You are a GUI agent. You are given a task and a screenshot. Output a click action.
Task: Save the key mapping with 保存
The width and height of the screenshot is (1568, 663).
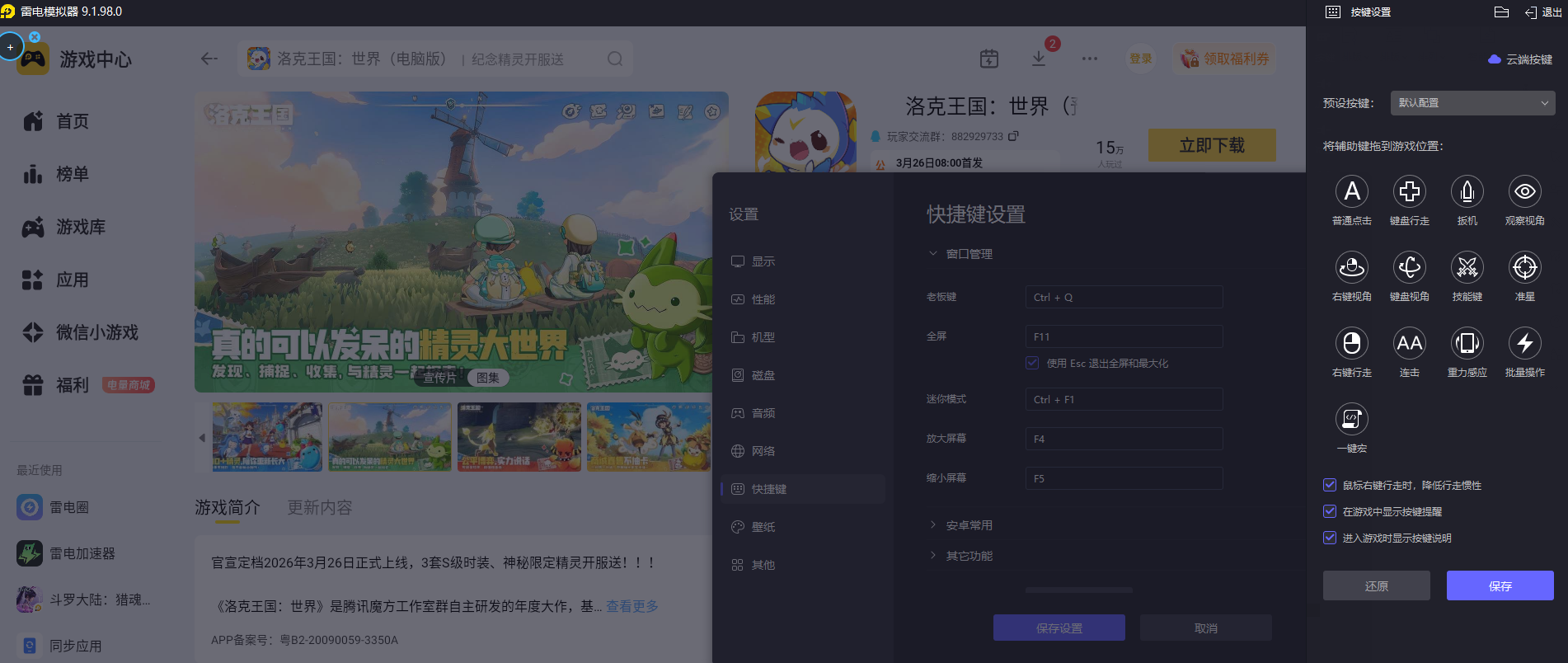[x=1500, y=585]
